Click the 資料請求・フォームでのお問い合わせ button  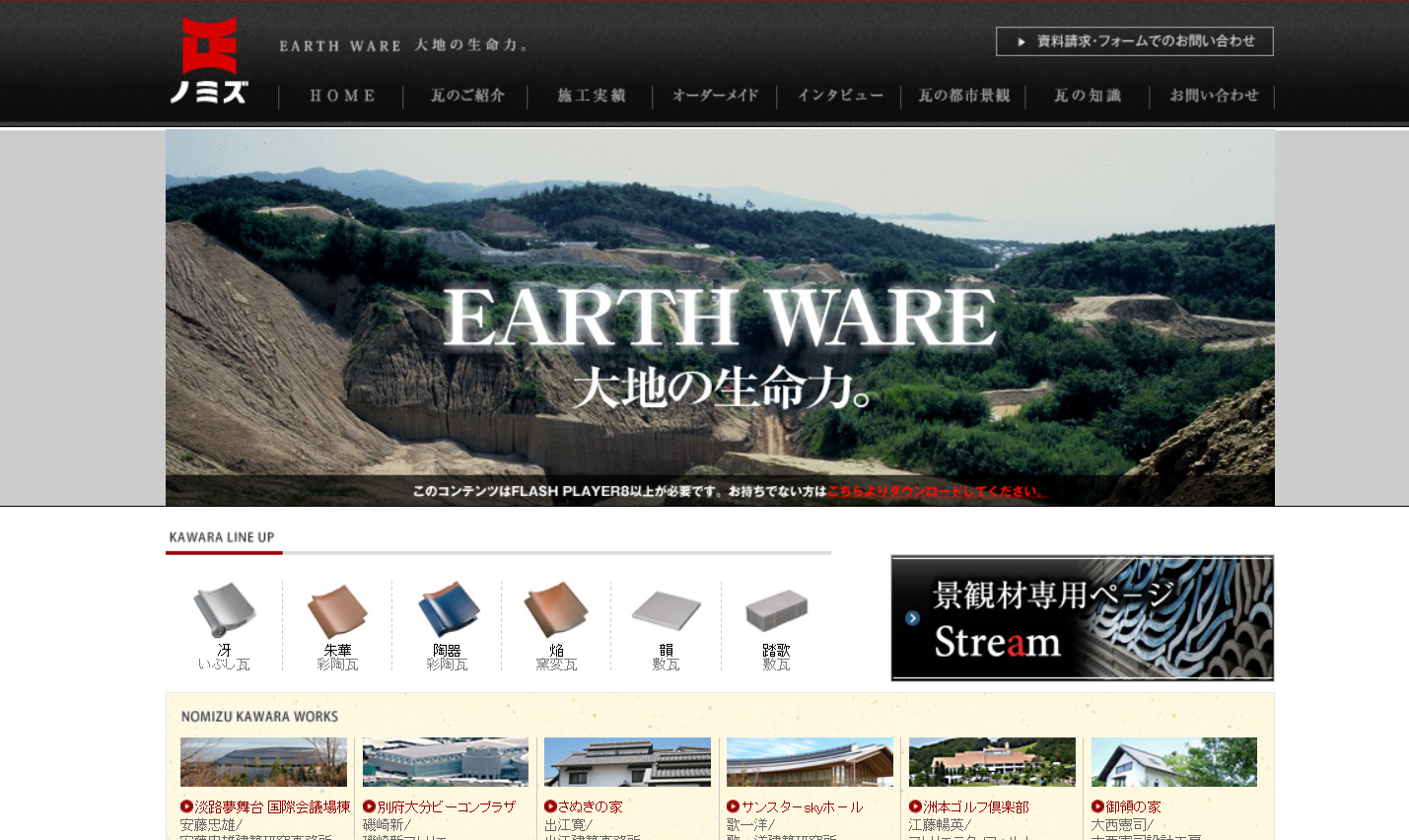pyautogui.click(x=1134, y=40)
